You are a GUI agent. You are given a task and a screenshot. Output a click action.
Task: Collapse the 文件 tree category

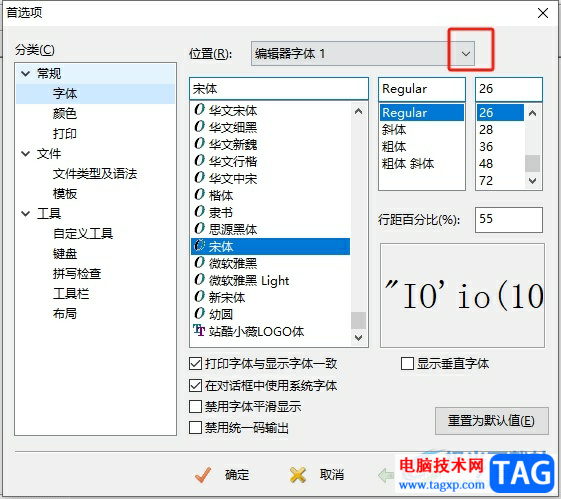pos(25,154)
